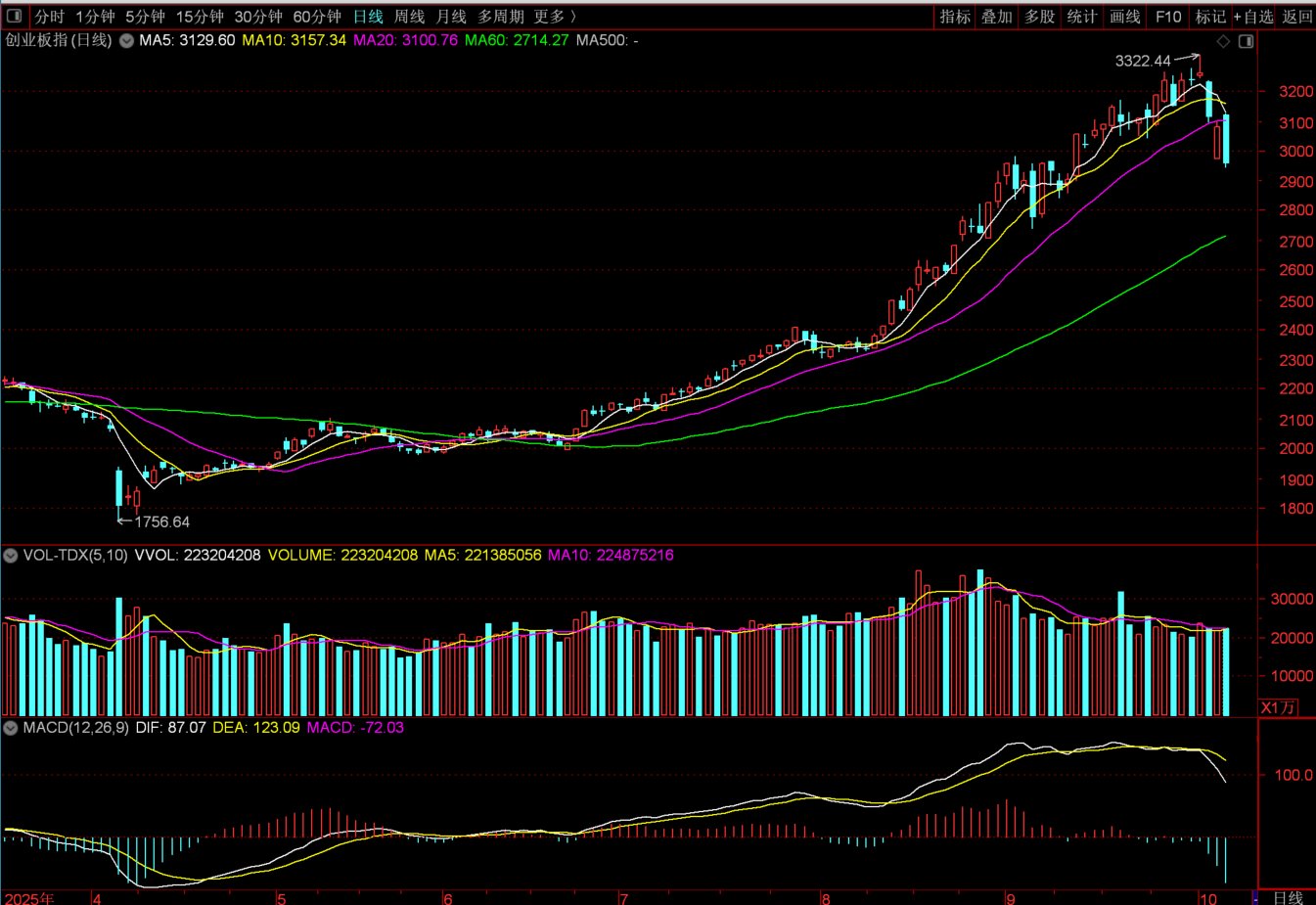The width and height of the screenshot is (1316, 905).
Task: Toggle the left sidebar panel icon
Action: click(x=15, y=17)
